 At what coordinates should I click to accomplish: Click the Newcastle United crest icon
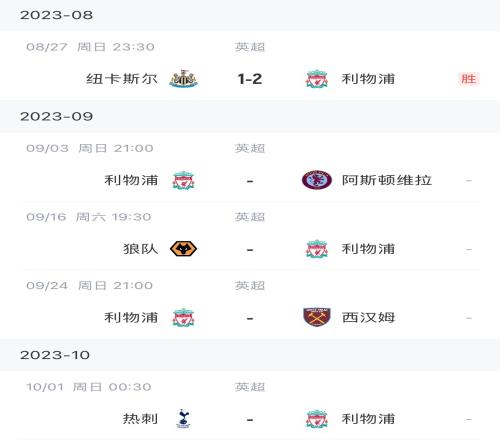click(183, 79)
